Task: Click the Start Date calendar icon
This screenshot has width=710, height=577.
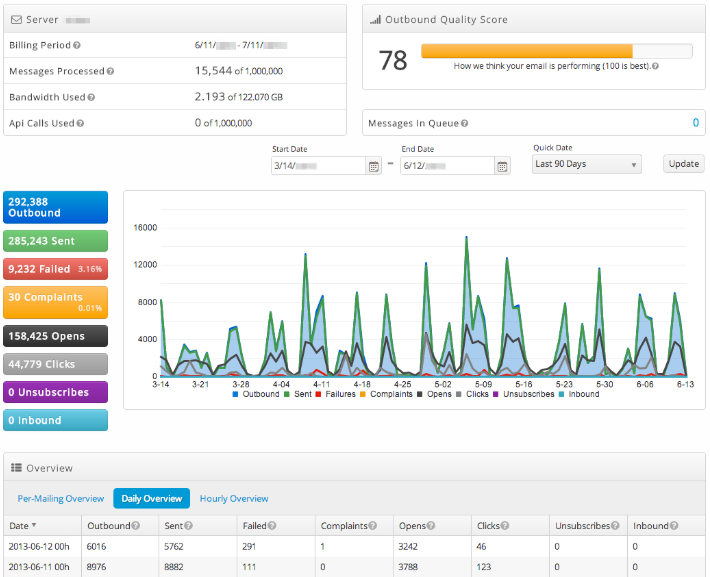Action: 374,166
